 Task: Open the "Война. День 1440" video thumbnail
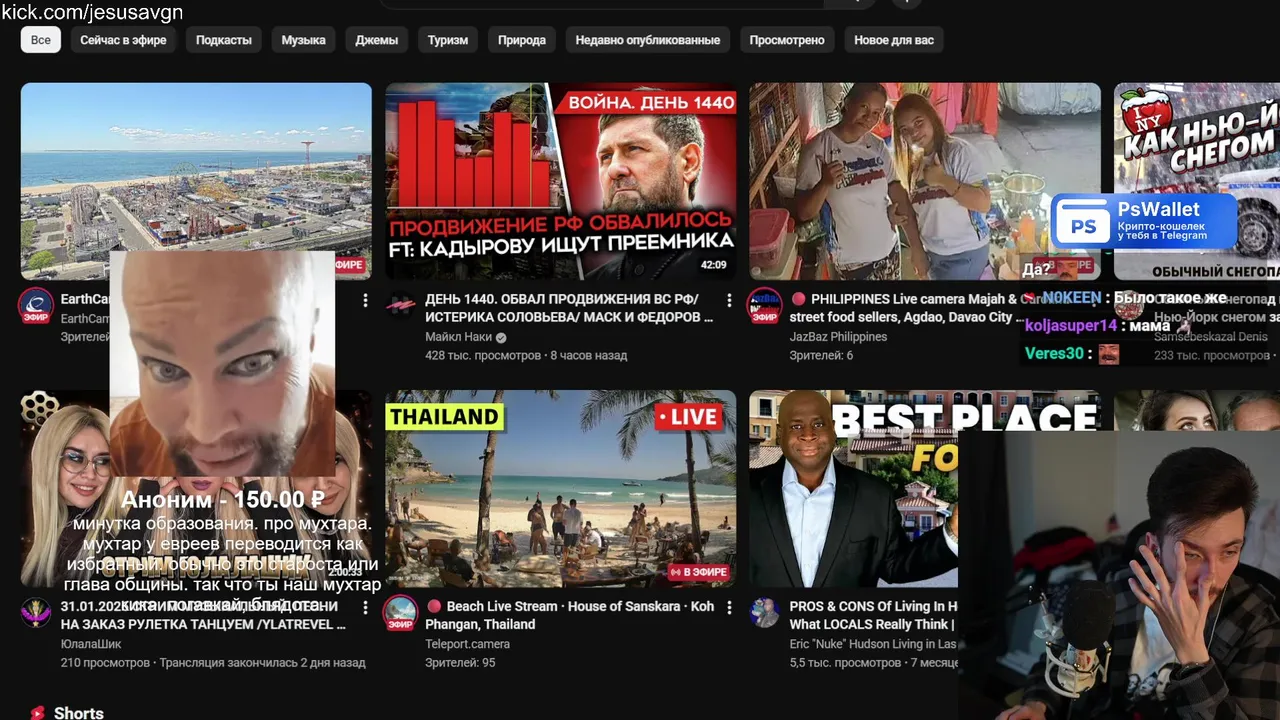coord(561,181)
